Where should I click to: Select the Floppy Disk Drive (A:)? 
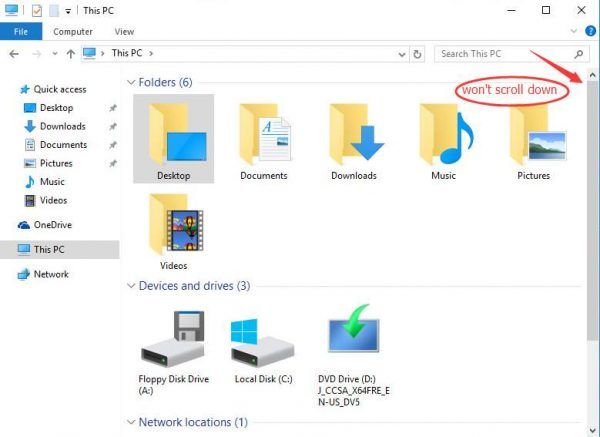tap(174, 340)
